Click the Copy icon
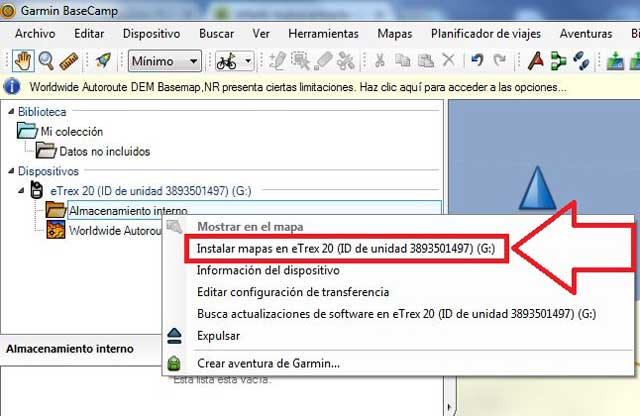640x416 pixels. point(403,61)
